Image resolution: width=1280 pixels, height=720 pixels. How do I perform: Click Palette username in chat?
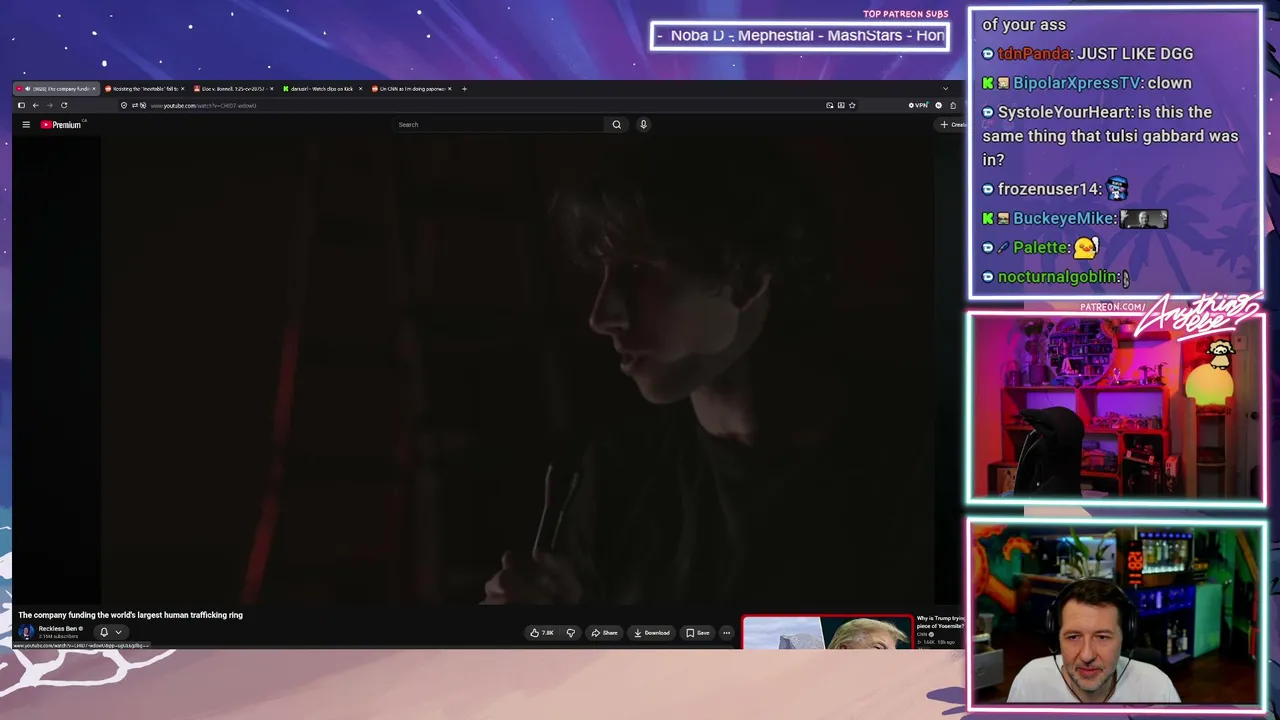pos(1041,247)
